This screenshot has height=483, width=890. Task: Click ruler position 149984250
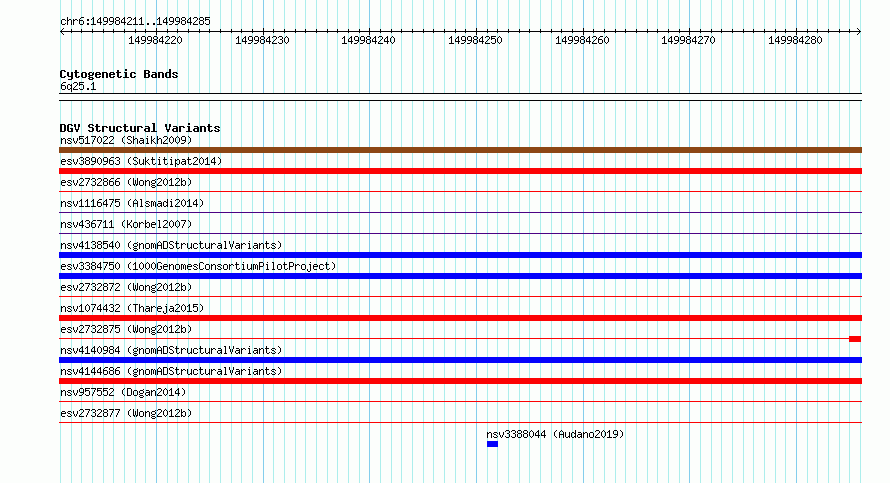tap(475, 40)
